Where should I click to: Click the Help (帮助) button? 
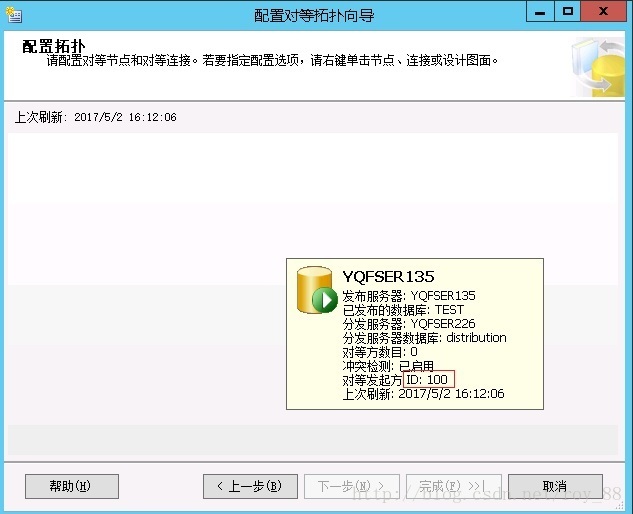(x=72, y=486)
